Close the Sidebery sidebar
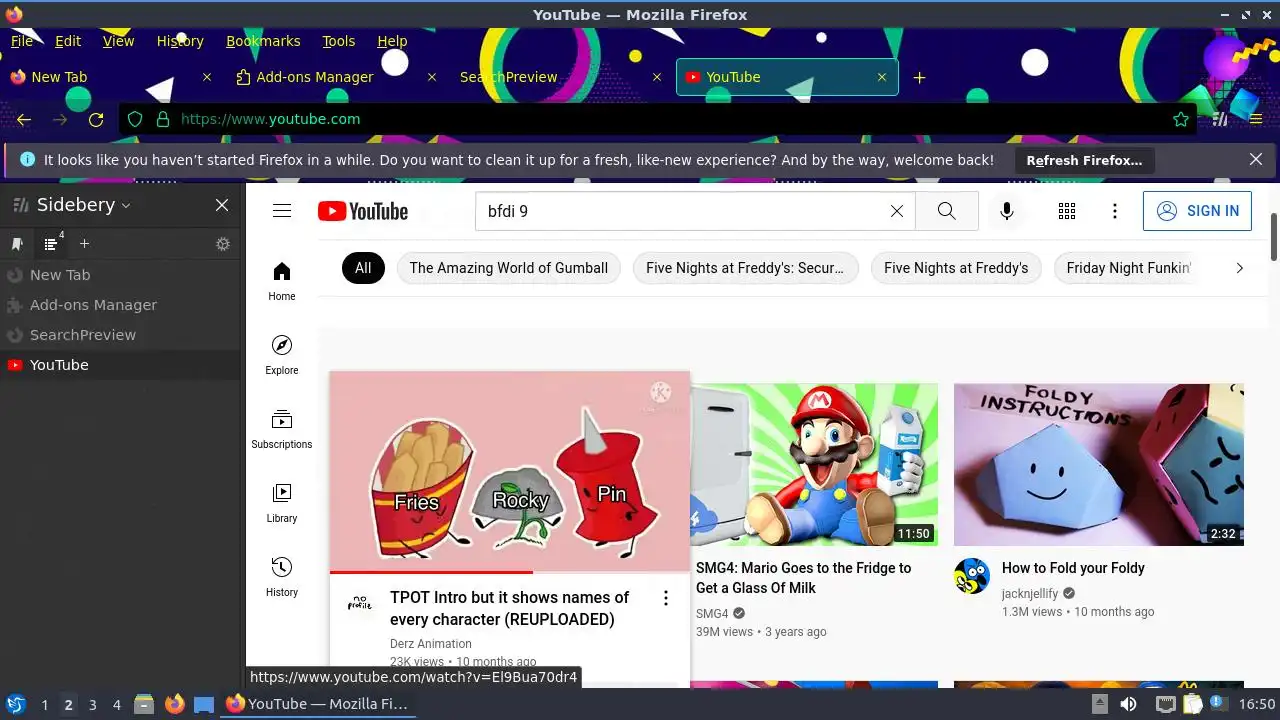The image size is (1280, 720). pyautogui.click(x=222, y=205)
